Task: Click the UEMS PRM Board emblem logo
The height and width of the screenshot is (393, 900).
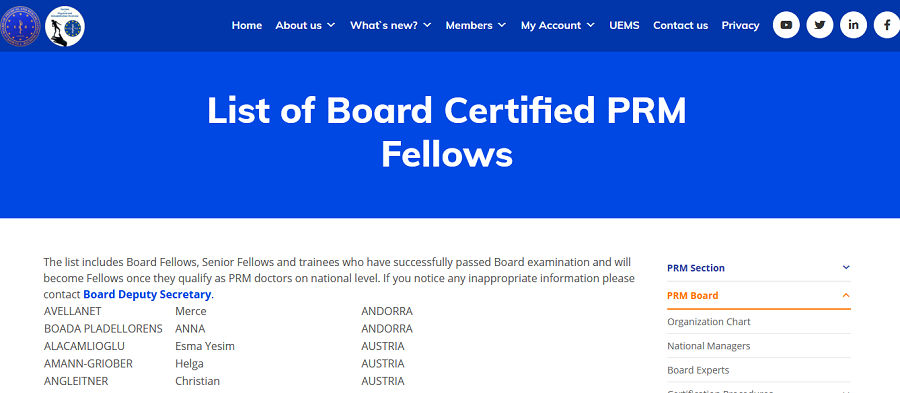Action: (x=20, y=26)
